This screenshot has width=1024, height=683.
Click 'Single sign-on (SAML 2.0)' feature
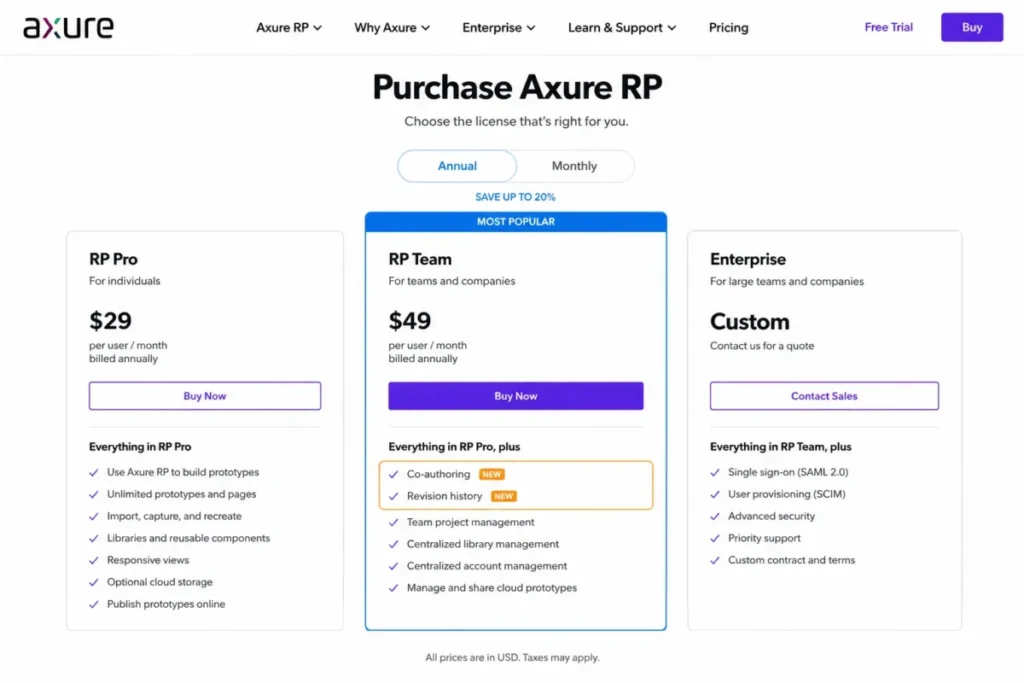788,472
